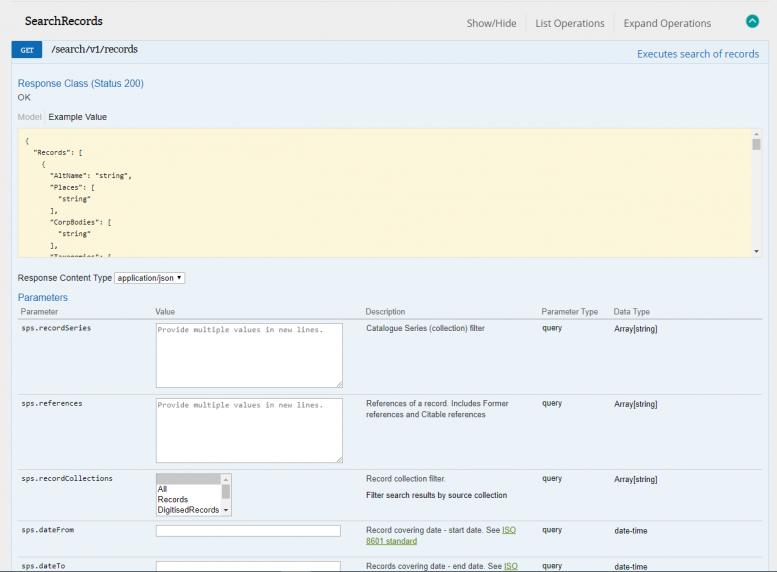This screenshot has width=777, height=572.
Task: Select 'Records' in the recordCollections list
Action: pyautogui.click(x=172, y=499)
